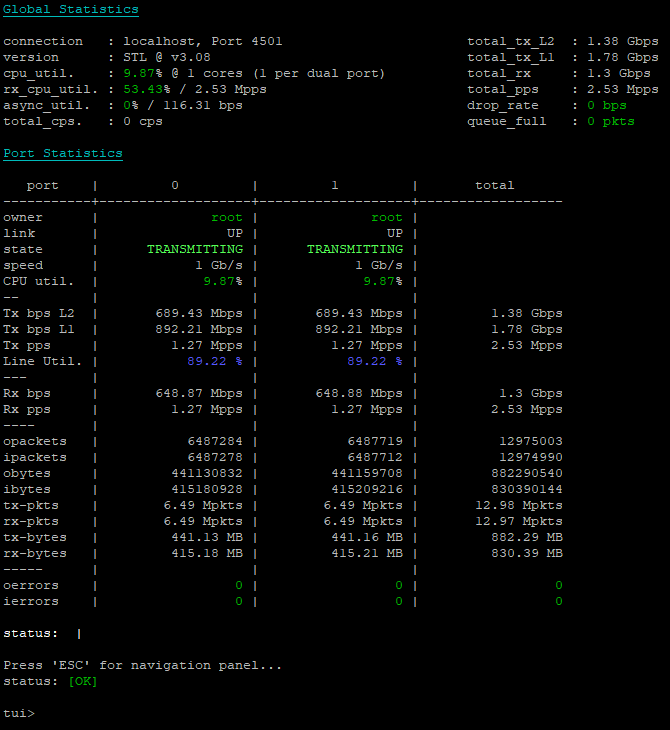Click the total Rx bps 1.3 Gbps in table
The width and height of the screenshot is (670, 730).
point(531,393)
